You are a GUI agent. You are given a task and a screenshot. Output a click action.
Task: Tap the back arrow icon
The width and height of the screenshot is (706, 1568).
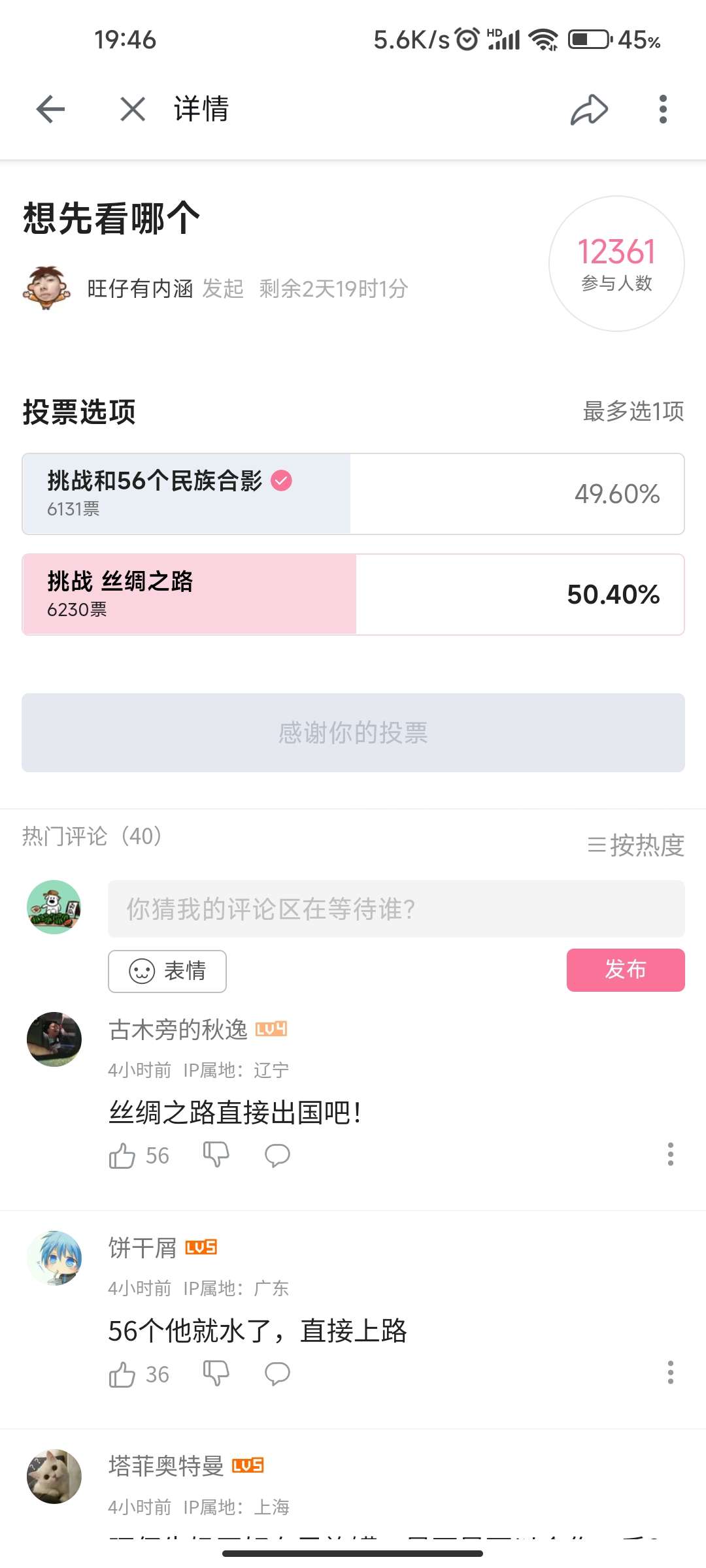[x=50, y=108]
